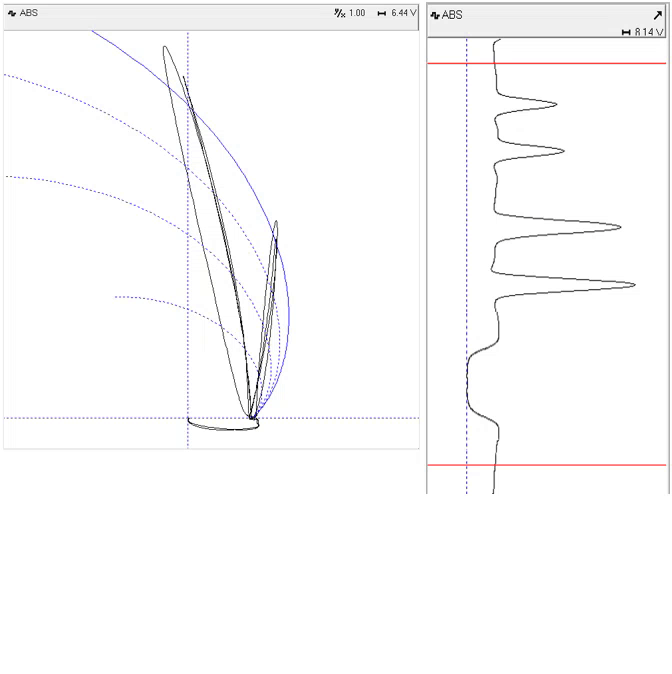Select the 6.44 V span value
Screen dimensions: 672x674
404,13
